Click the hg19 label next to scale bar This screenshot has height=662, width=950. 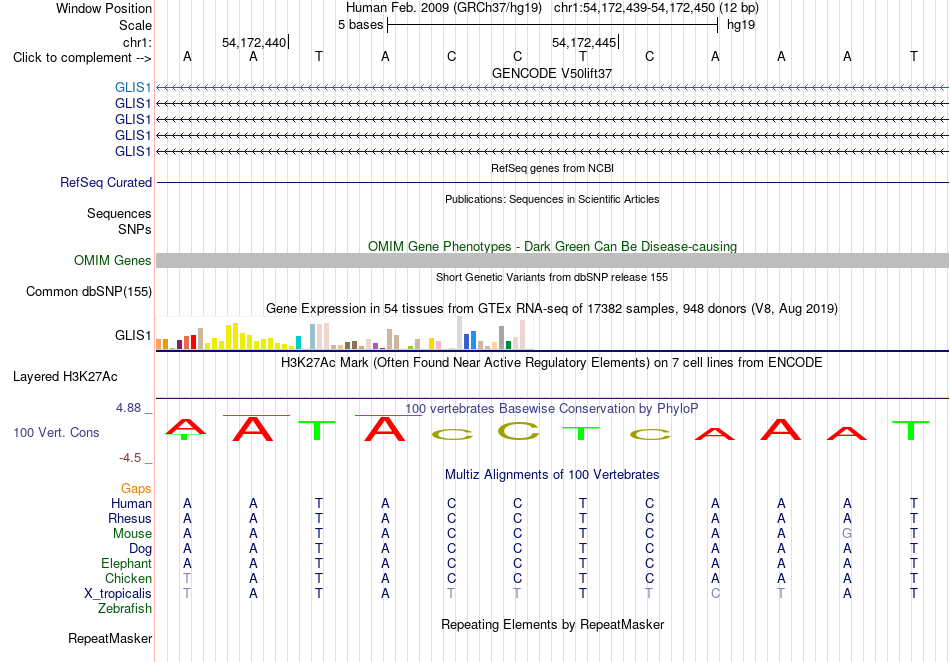tap(741, 25)
